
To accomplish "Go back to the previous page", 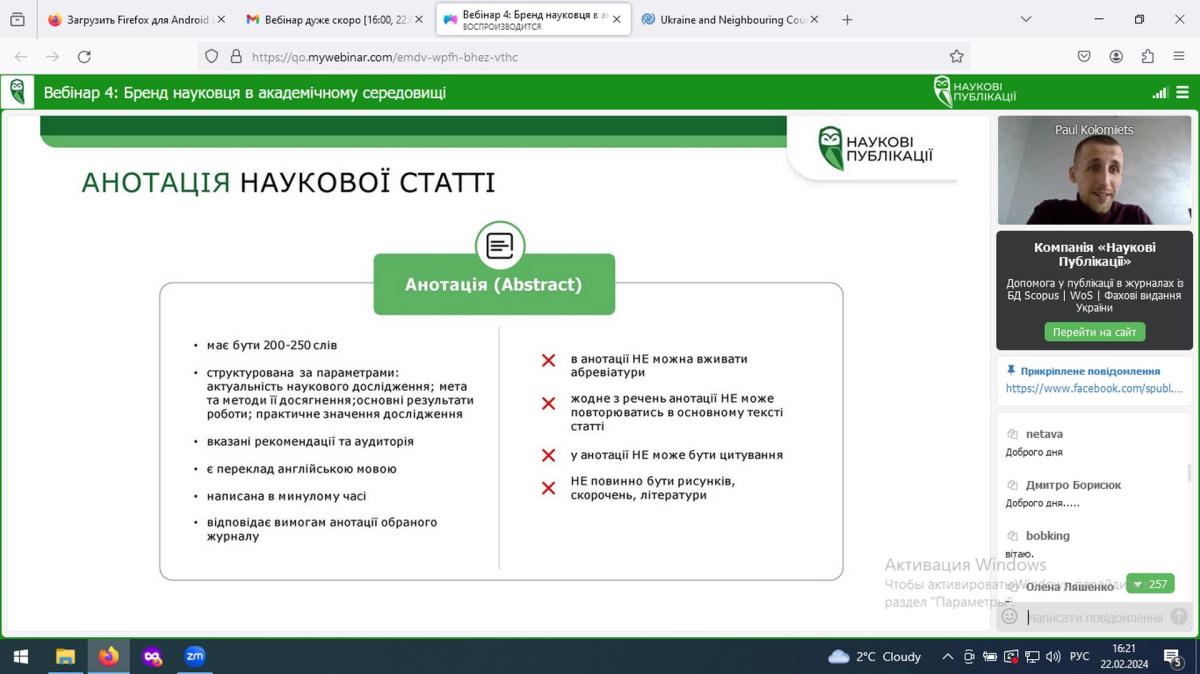I will [21, 57].
